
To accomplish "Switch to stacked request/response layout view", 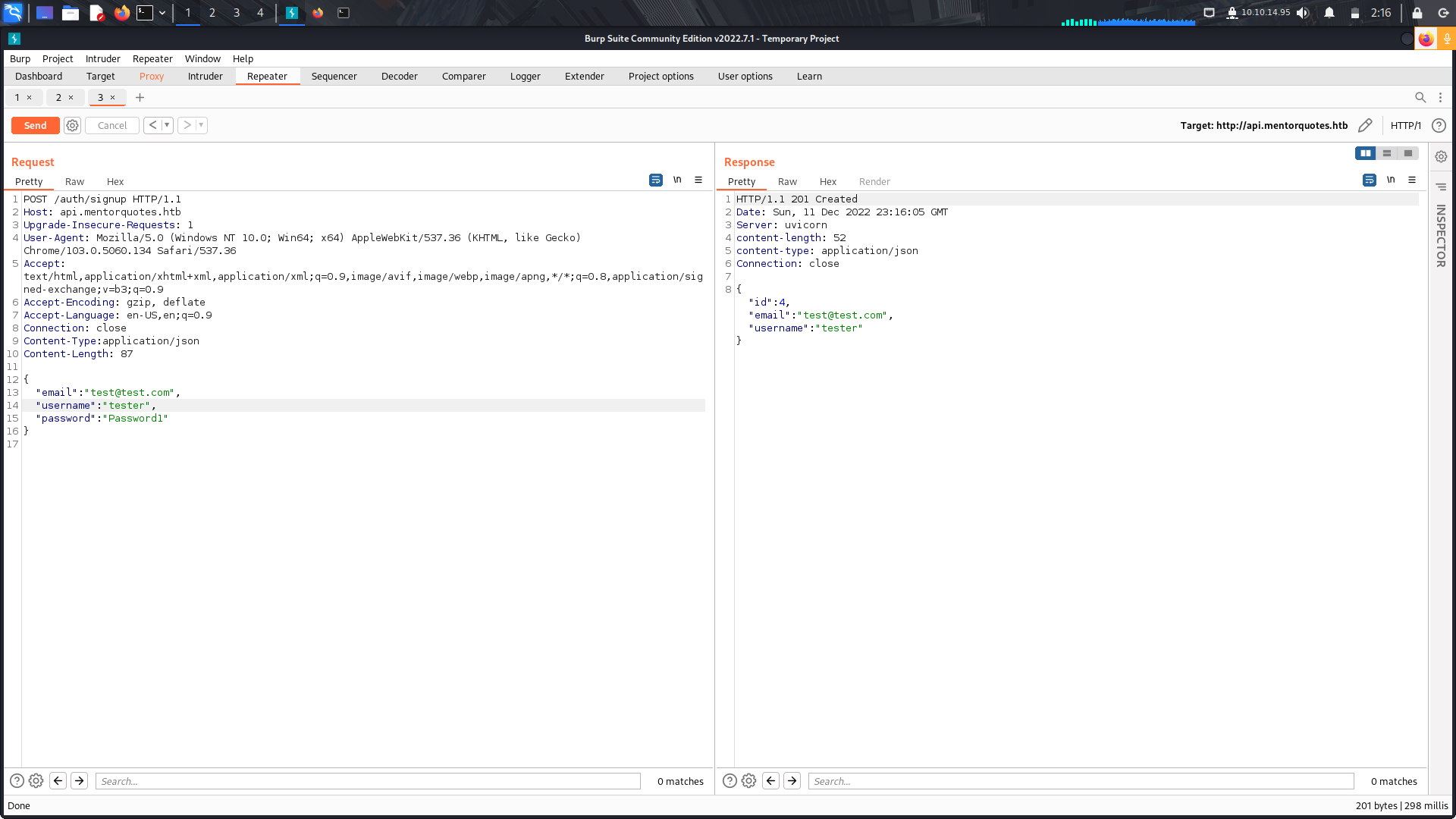I will (1386, 153).
